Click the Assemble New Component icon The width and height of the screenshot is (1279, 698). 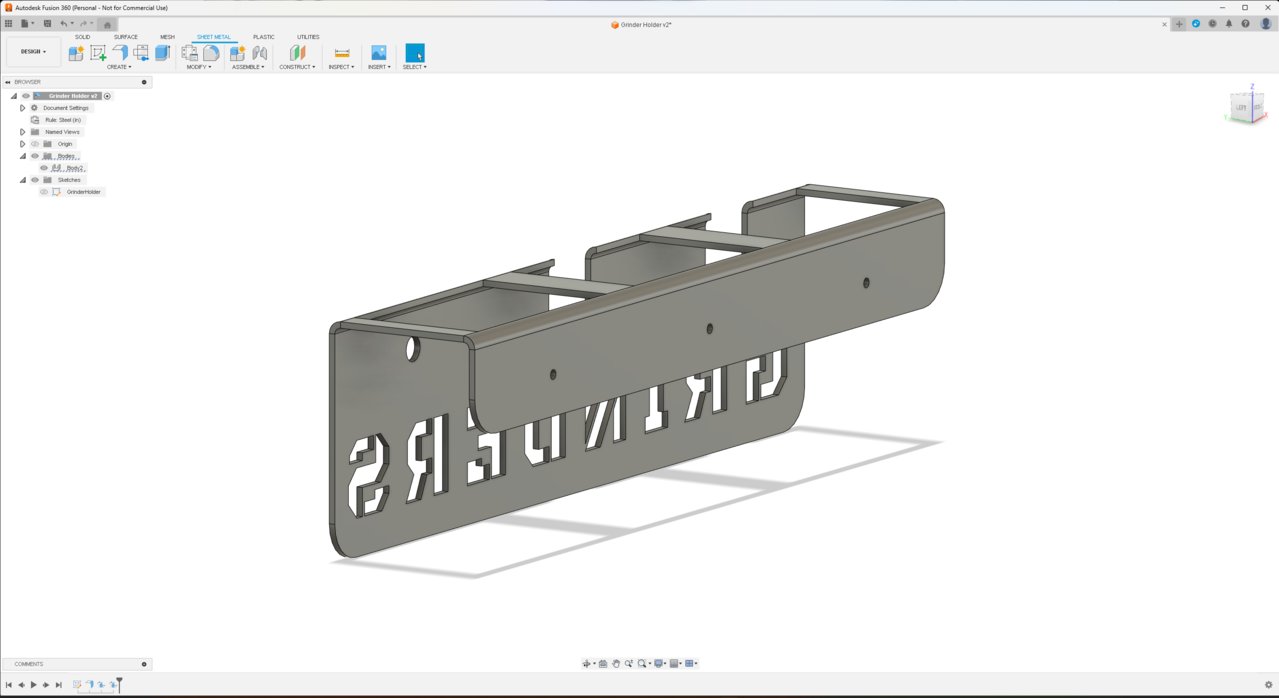pos(237,53)
